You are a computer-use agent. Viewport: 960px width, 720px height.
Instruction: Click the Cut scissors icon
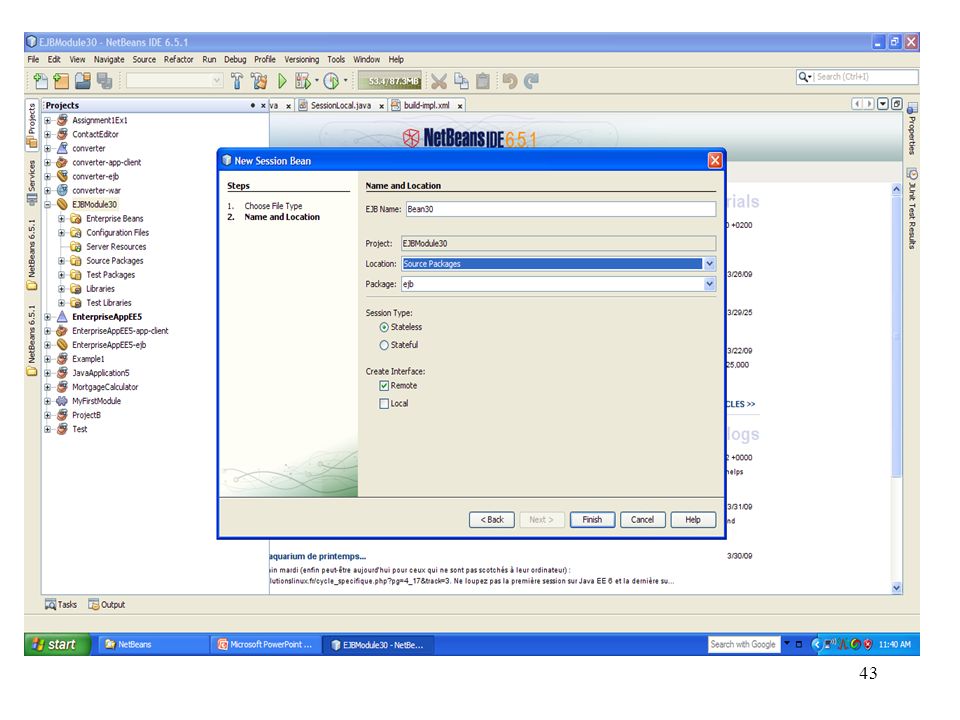439,81
